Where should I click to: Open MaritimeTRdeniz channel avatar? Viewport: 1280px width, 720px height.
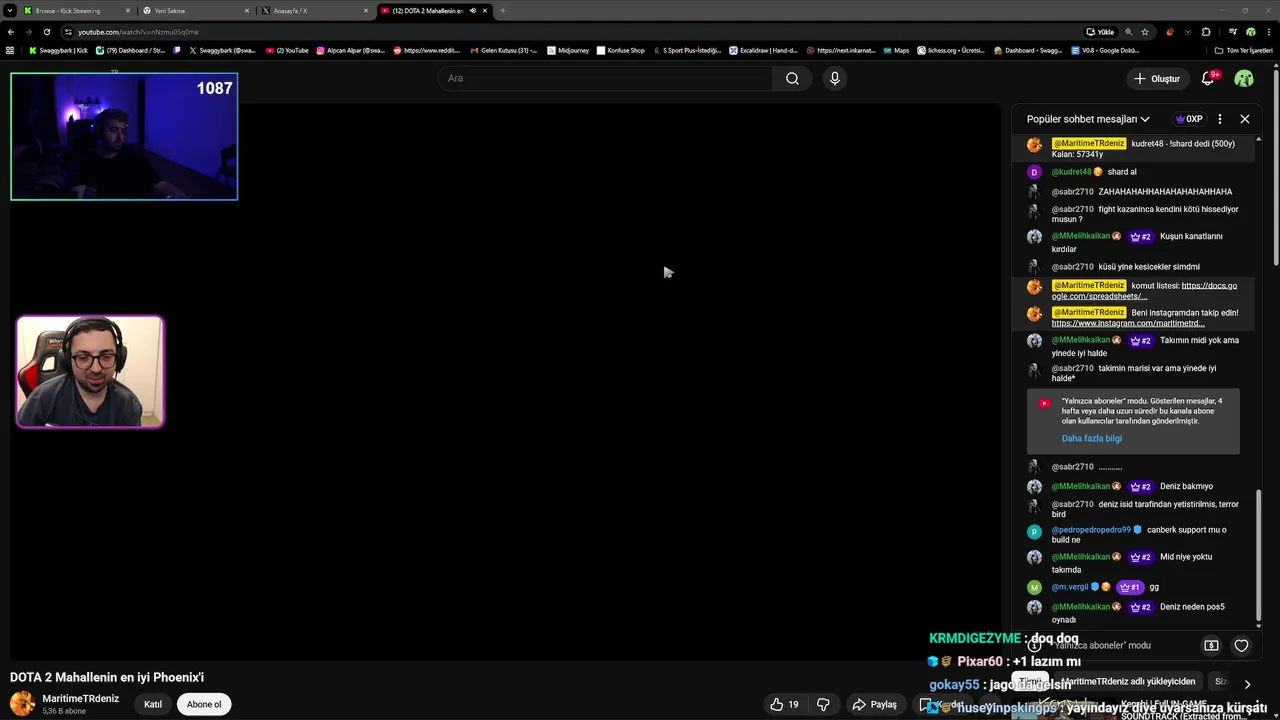click(22, 704)
